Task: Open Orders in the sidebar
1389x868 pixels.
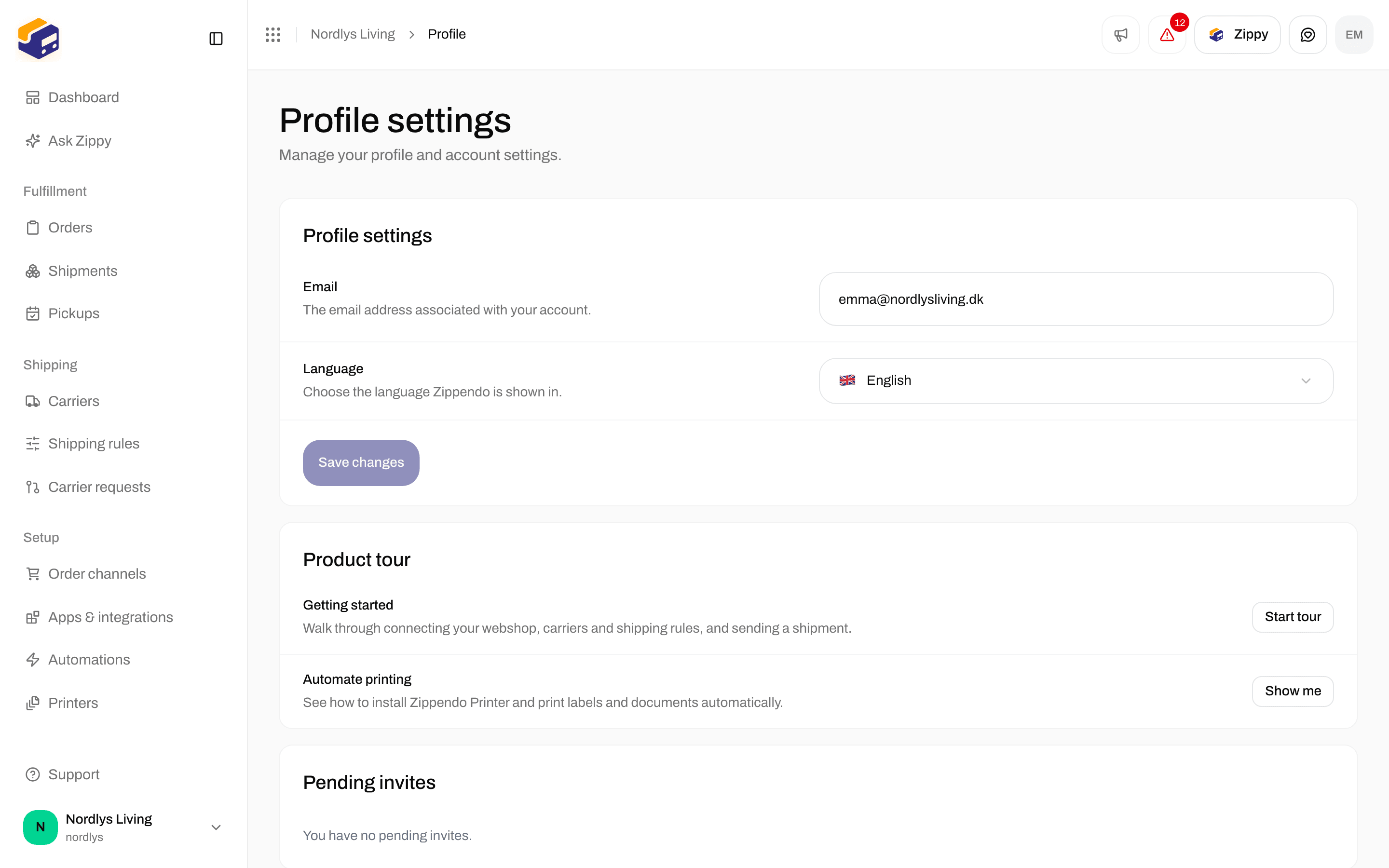Action: (x=70, y=228)
